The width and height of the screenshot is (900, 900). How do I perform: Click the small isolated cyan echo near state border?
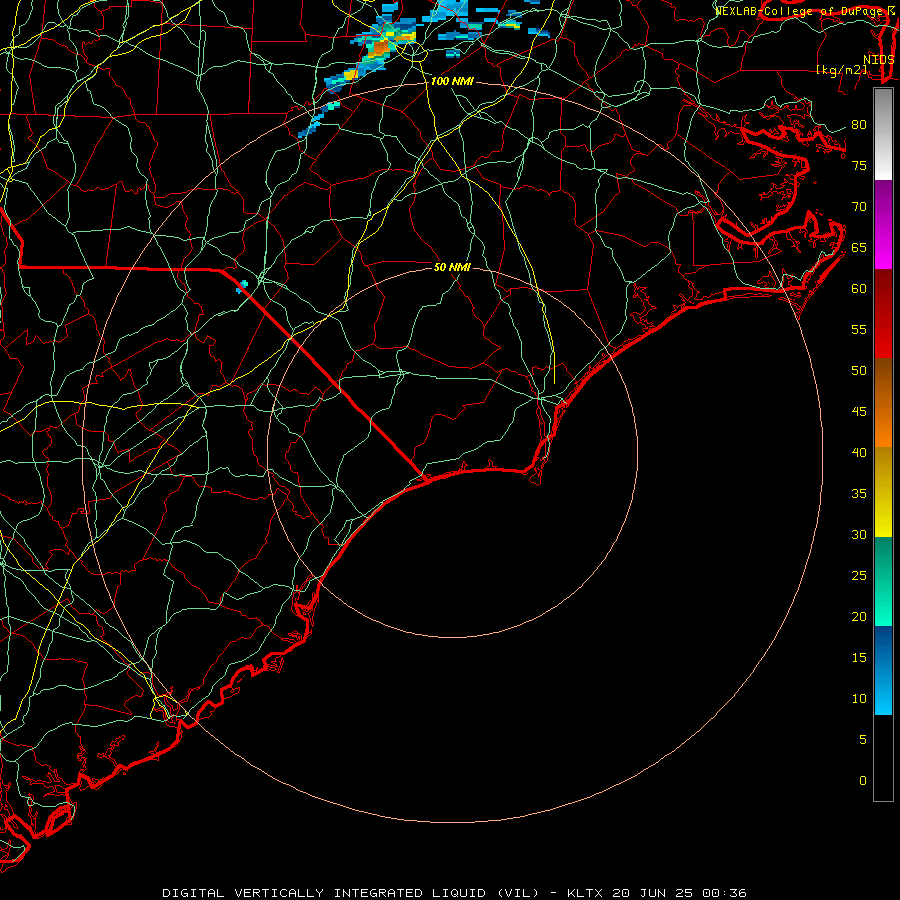242,286
